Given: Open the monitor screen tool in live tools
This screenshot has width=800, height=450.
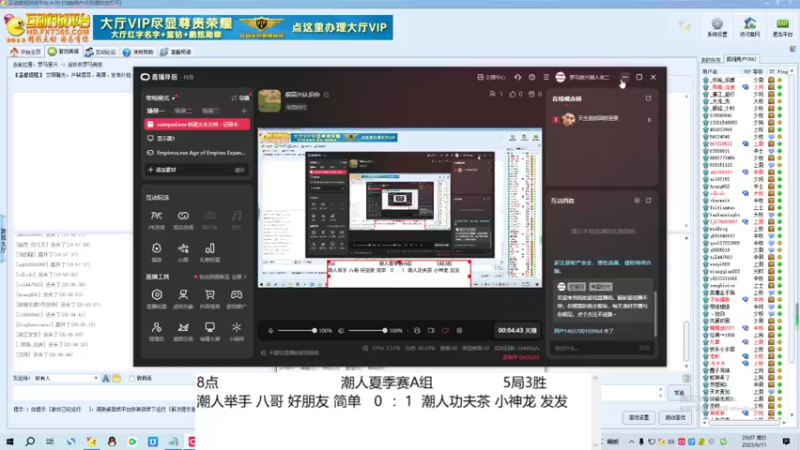Looking at the screenshot, I should pyautogui.click(x=210, y=328).
